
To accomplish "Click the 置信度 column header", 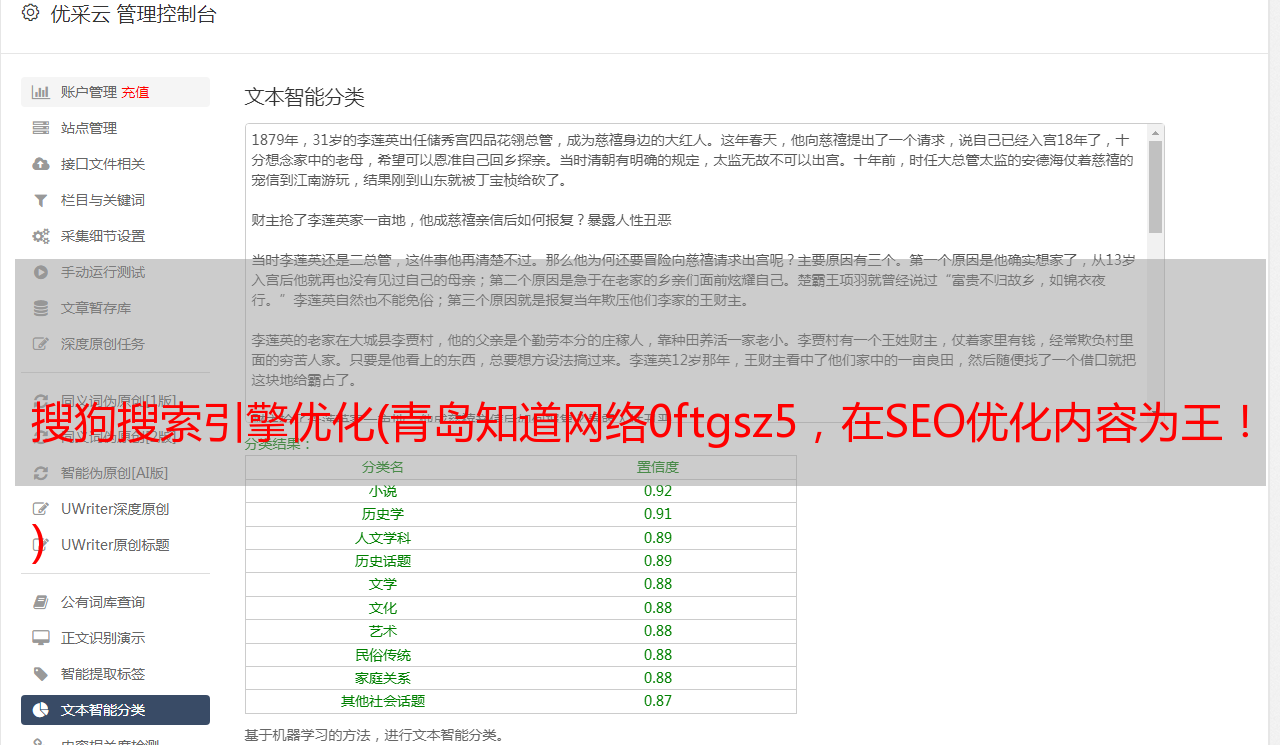I will point(658,467).
